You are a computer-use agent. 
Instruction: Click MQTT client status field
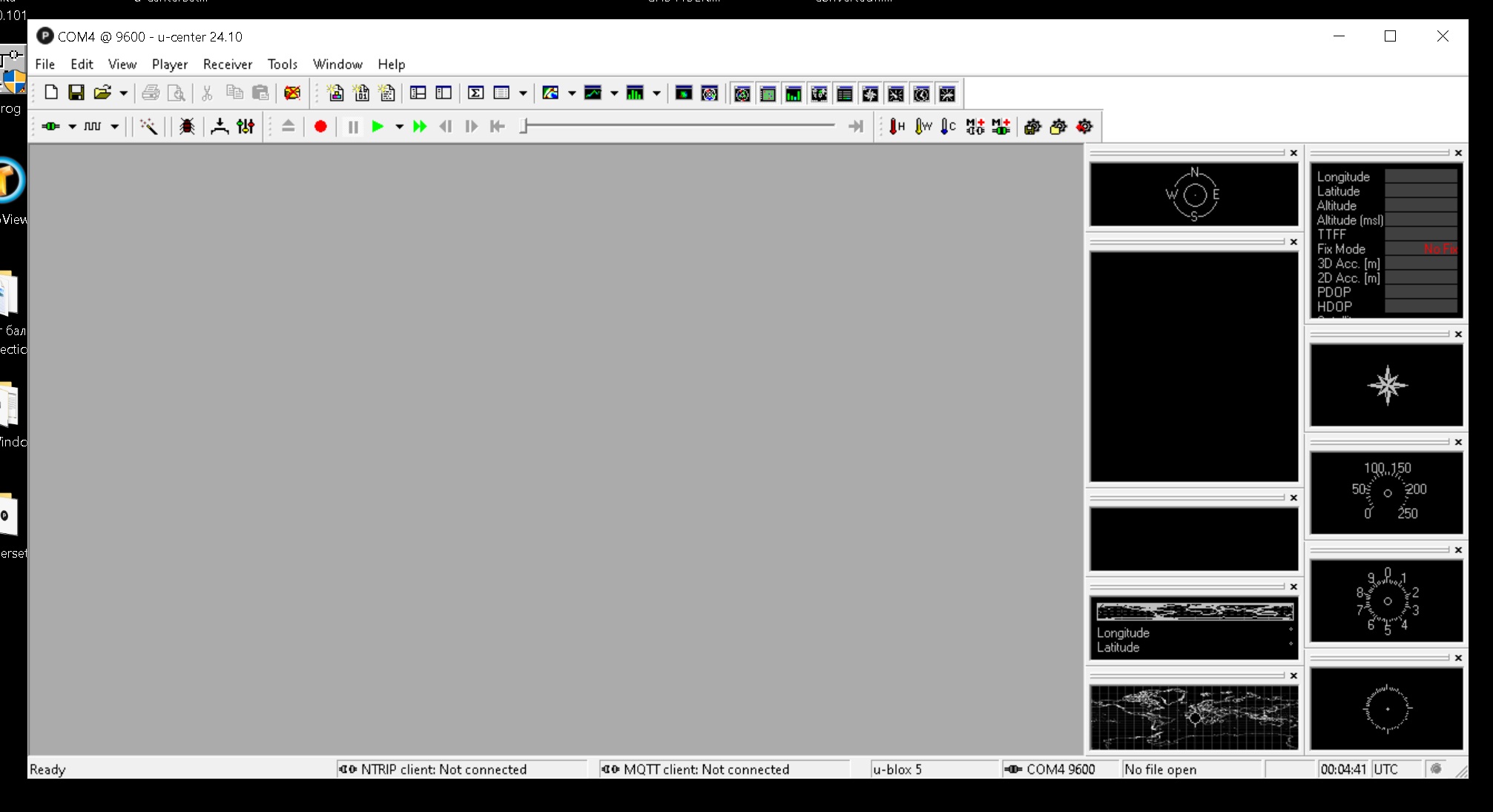pyautogui.click(x=705, y=770)
